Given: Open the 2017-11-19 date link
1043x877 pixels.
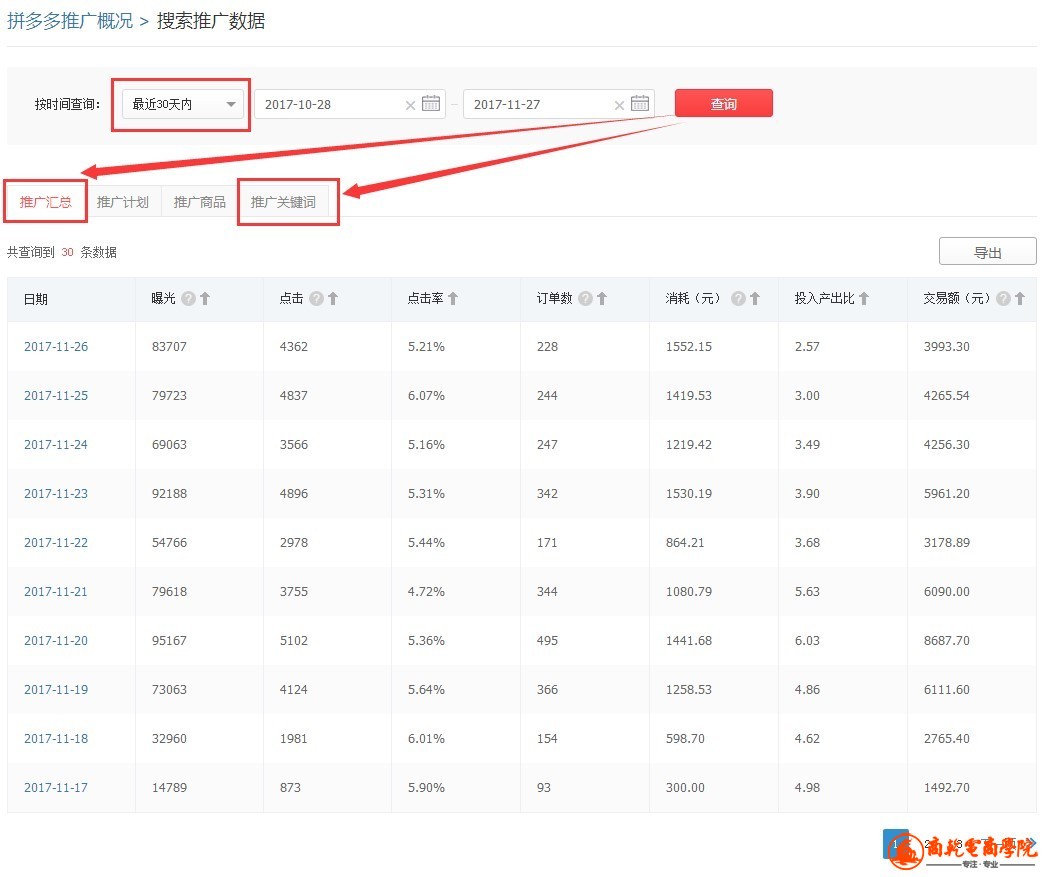Looking at the screenshot, I should pyautogui.click(x=56, y=689).
